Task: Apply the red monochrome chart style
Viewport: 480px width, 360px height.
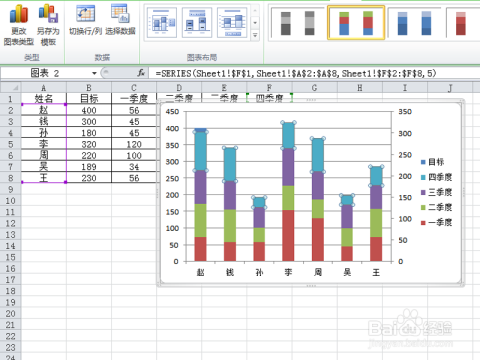Action: [x=463, y=23]
